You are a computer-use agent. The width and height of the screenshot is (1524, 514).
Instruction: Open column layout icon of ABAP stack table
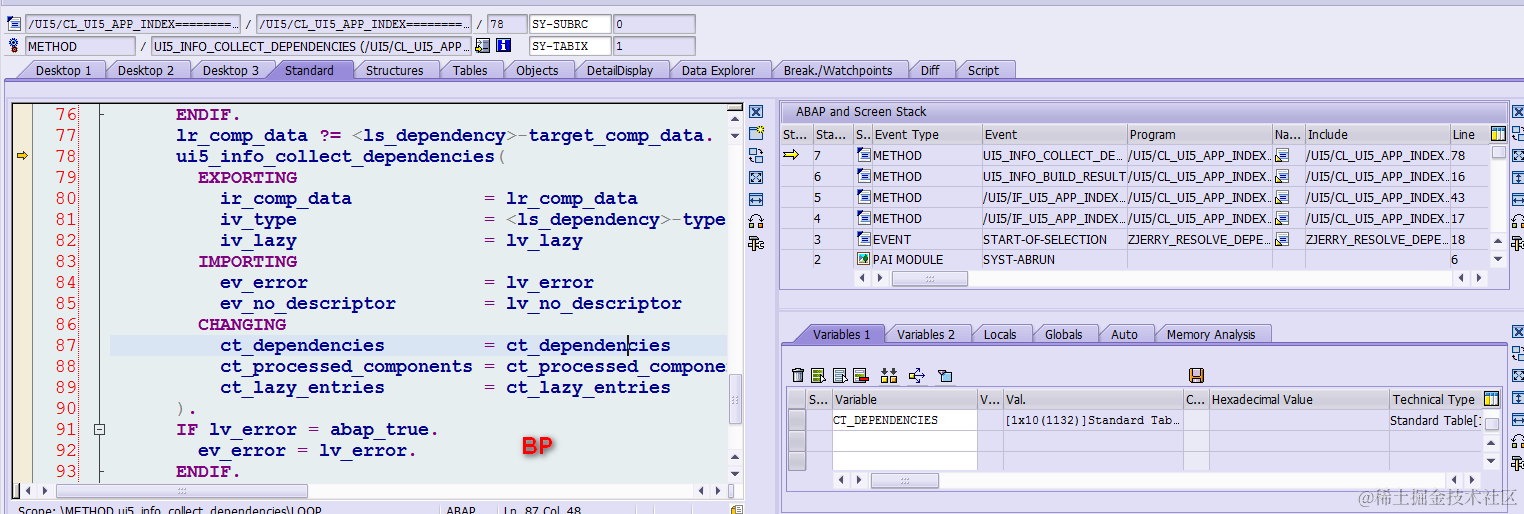click(x=1498, y=134)
